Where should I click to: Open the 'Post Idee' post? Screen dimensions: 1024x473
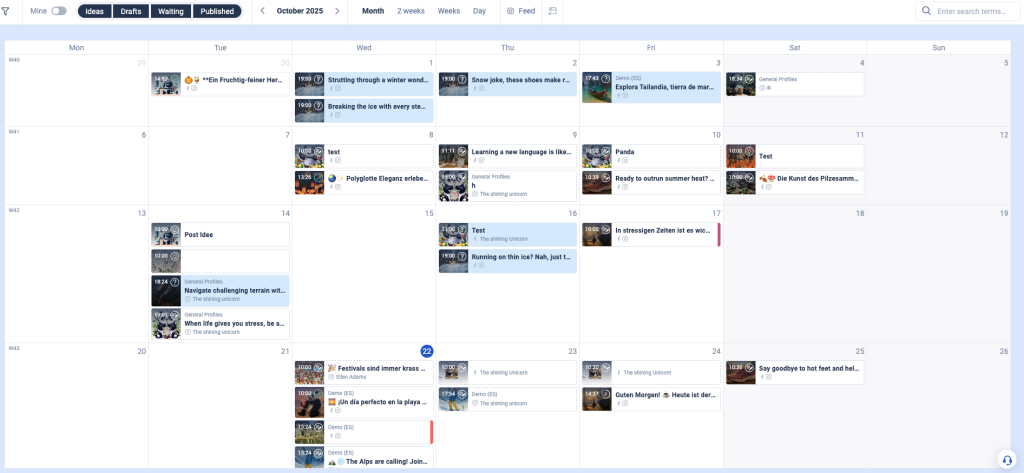click(x=220, y=235)
